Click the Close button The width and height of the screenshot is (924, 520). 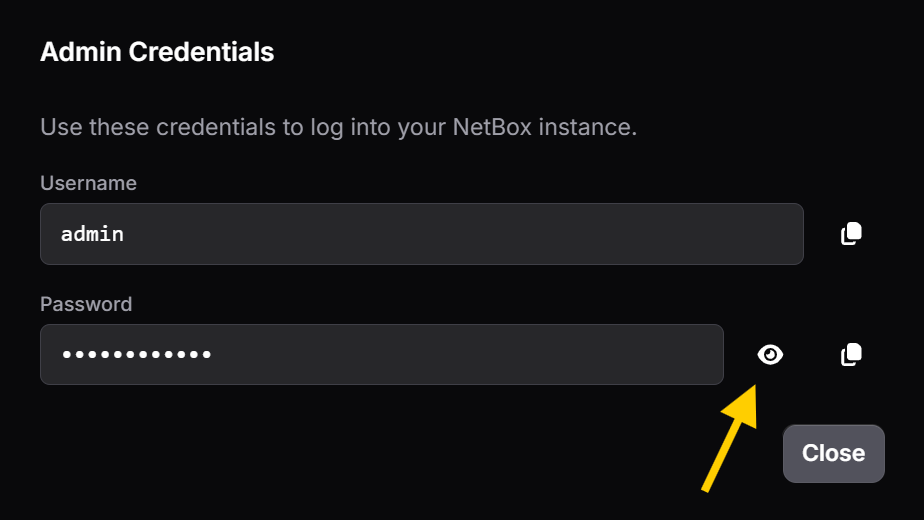click(x=833, y=453)
